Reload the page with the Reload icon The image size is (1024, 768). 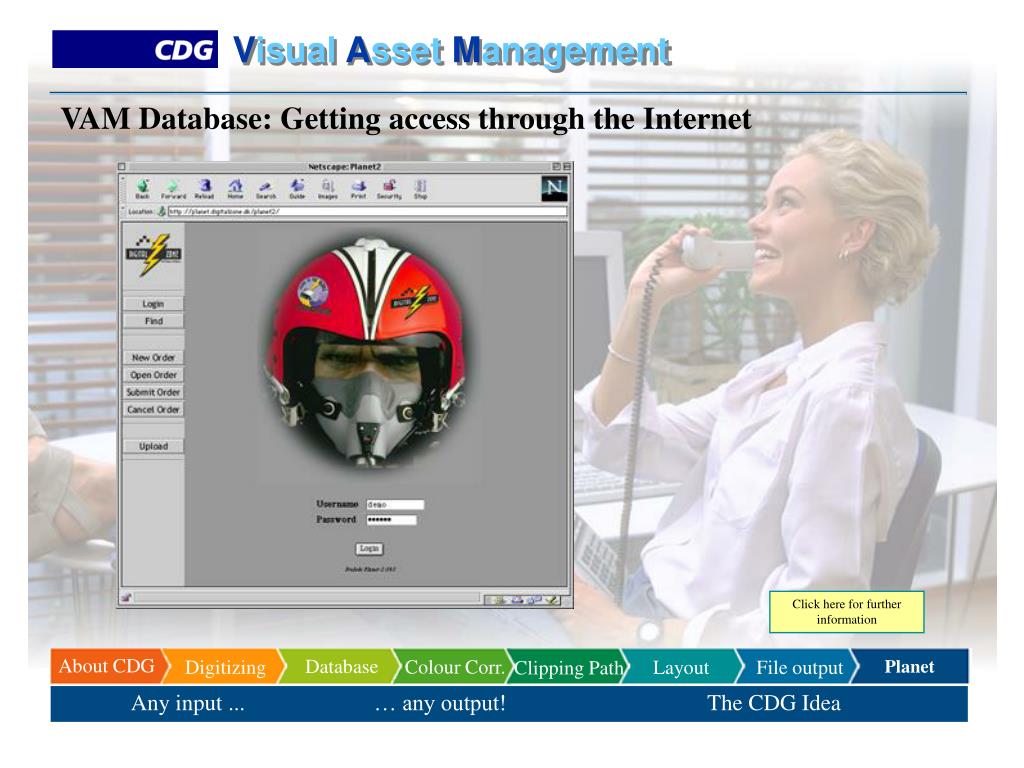tap(204, 189)
